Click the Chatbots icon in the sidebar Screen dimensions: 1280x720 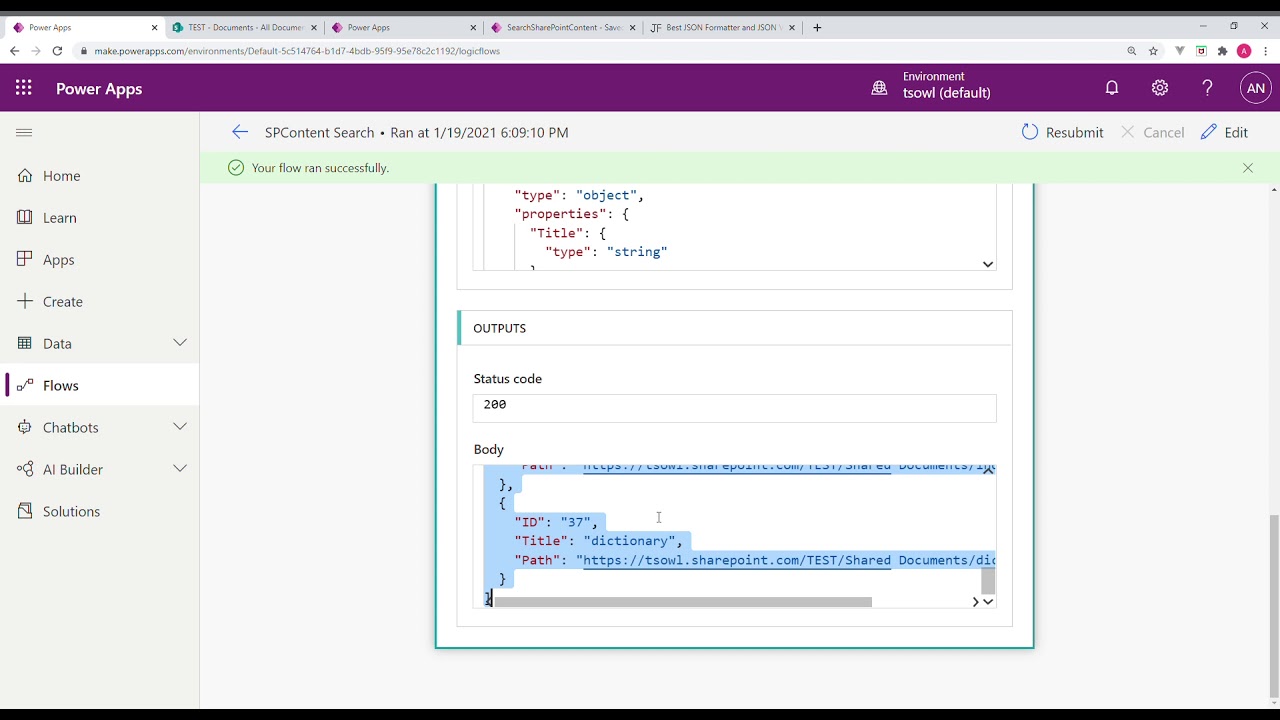click(x=26, y=428)
